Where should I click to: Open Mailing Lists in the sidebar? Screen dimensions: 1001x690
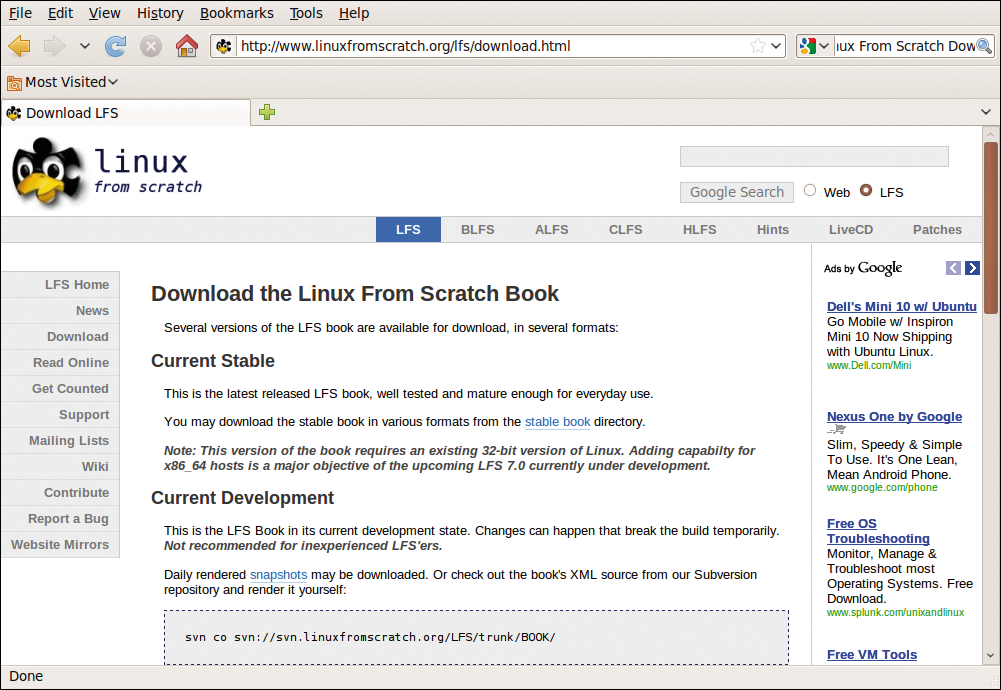click(x=61, y=440)
